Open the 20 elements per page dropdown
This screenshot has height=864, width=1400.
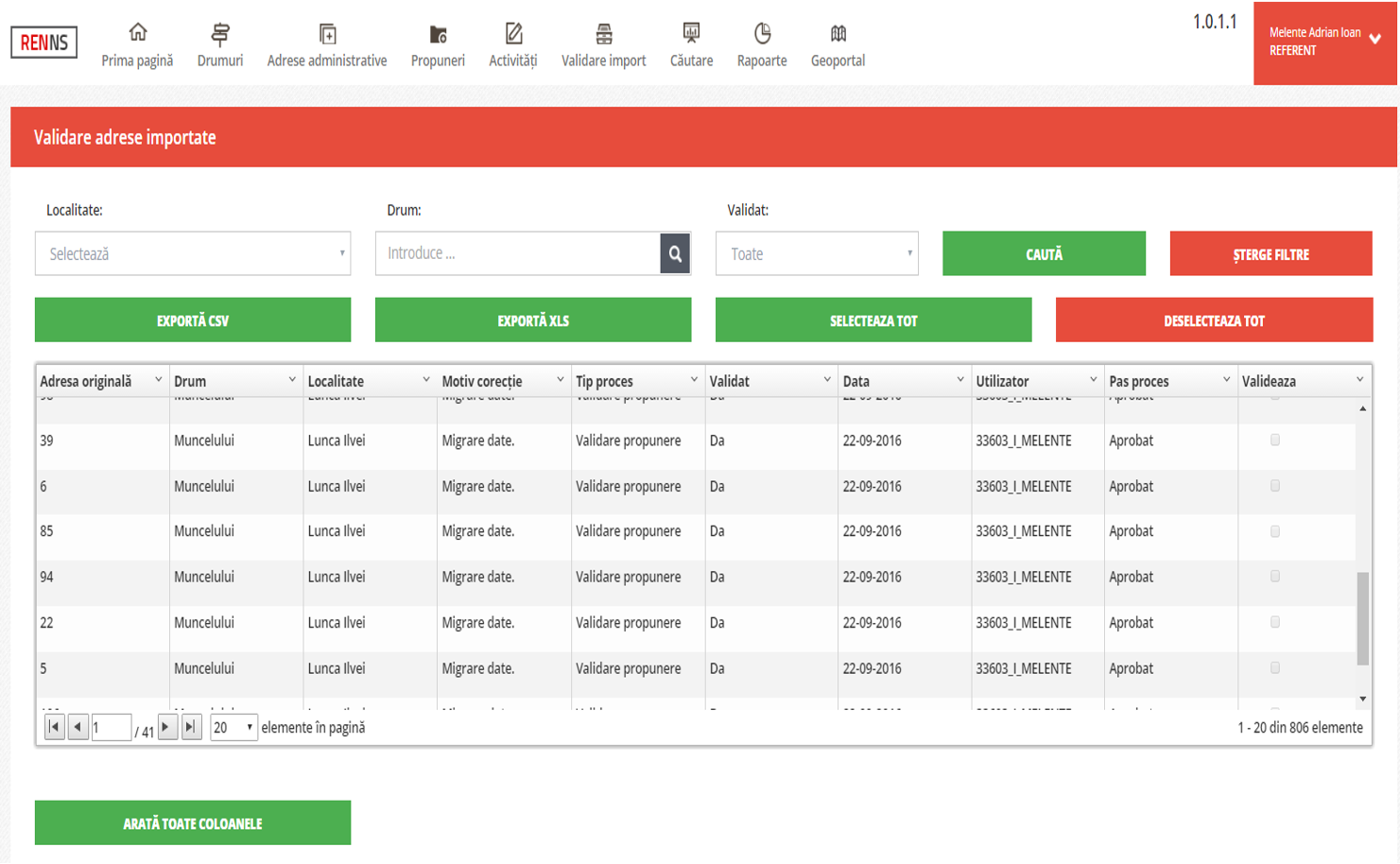[233, 727]
